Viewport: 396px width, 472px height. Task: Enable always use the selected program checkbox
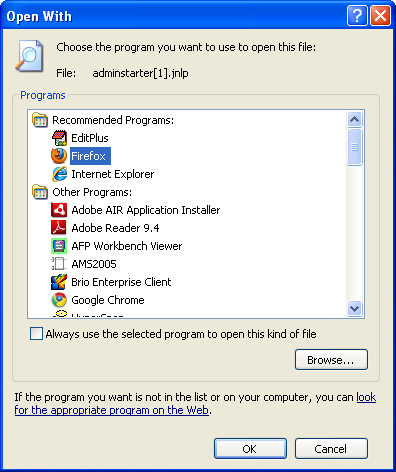36,334
